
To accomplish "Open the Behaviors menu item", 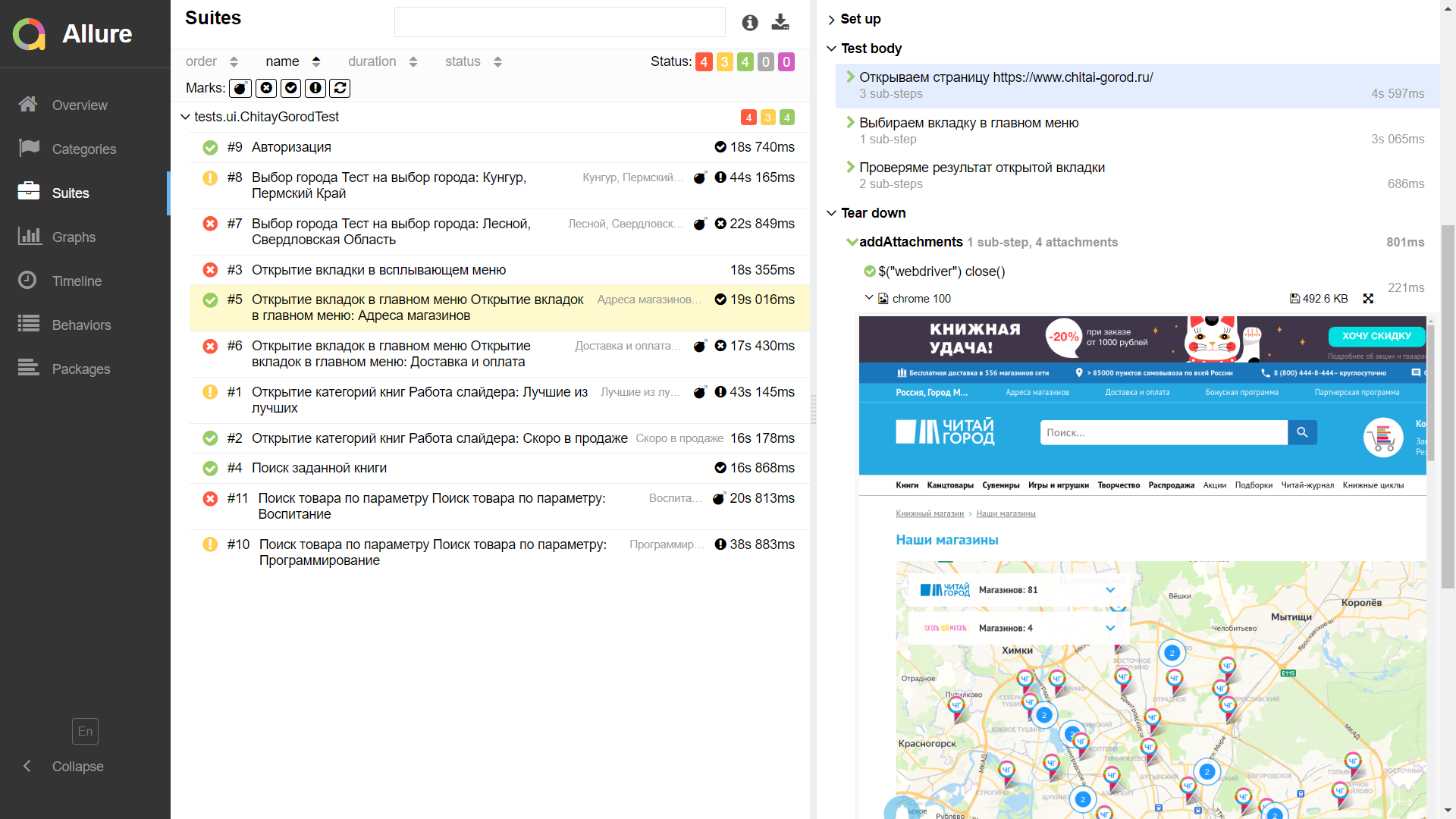I will (81, 325).
